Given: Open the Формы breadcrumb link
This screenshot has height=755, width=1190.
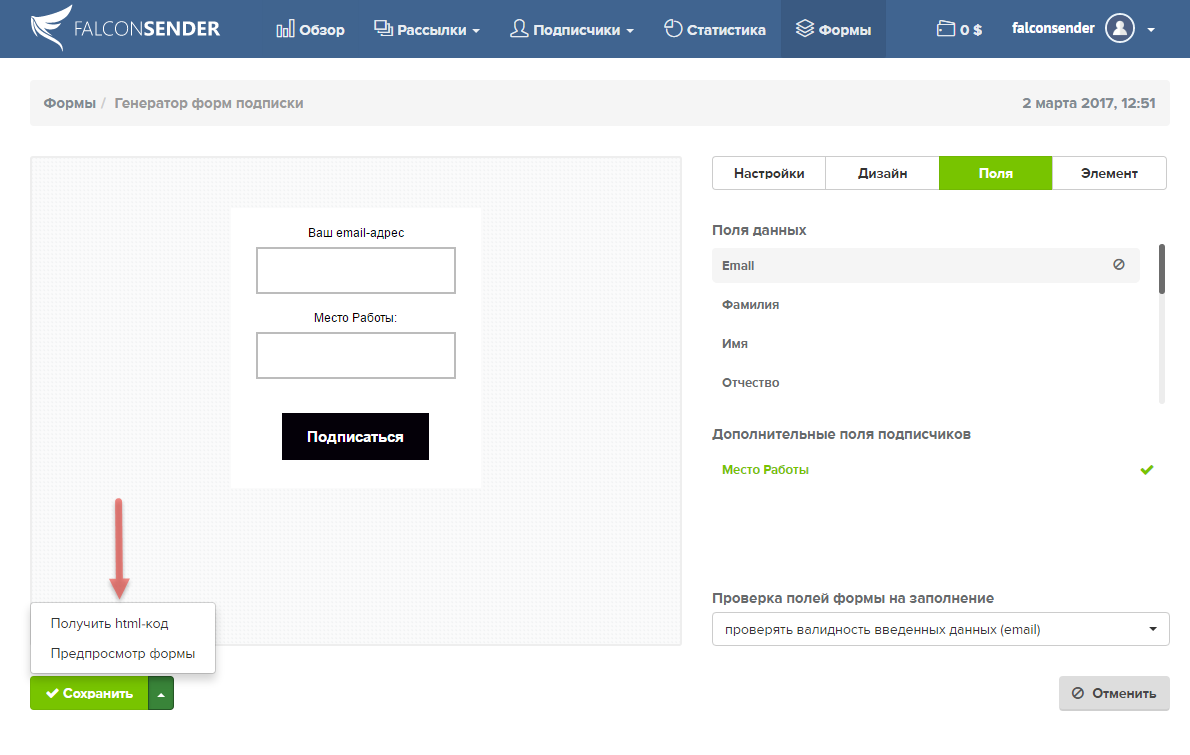Looking at the screenshot, I should click(x=69, y=103).
